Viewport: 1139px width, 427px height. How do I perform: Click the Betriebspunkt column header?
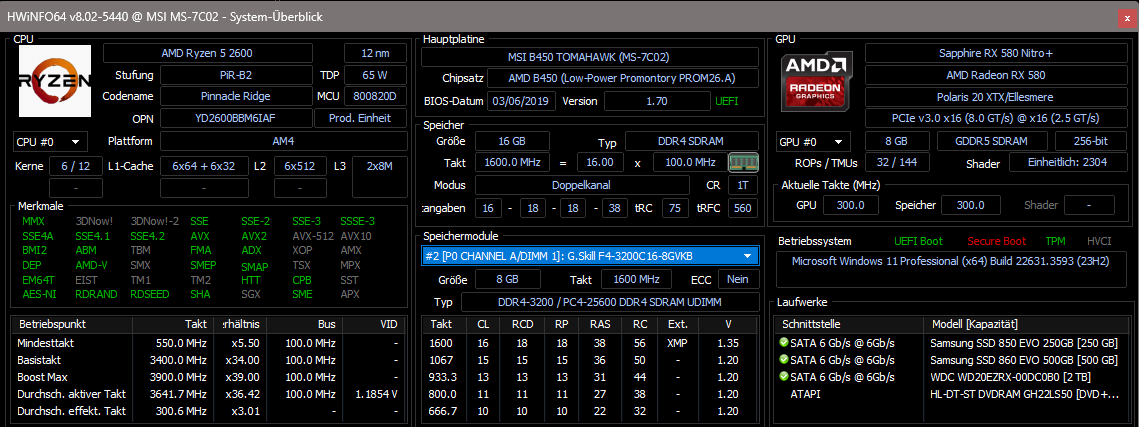coord(71,324)
